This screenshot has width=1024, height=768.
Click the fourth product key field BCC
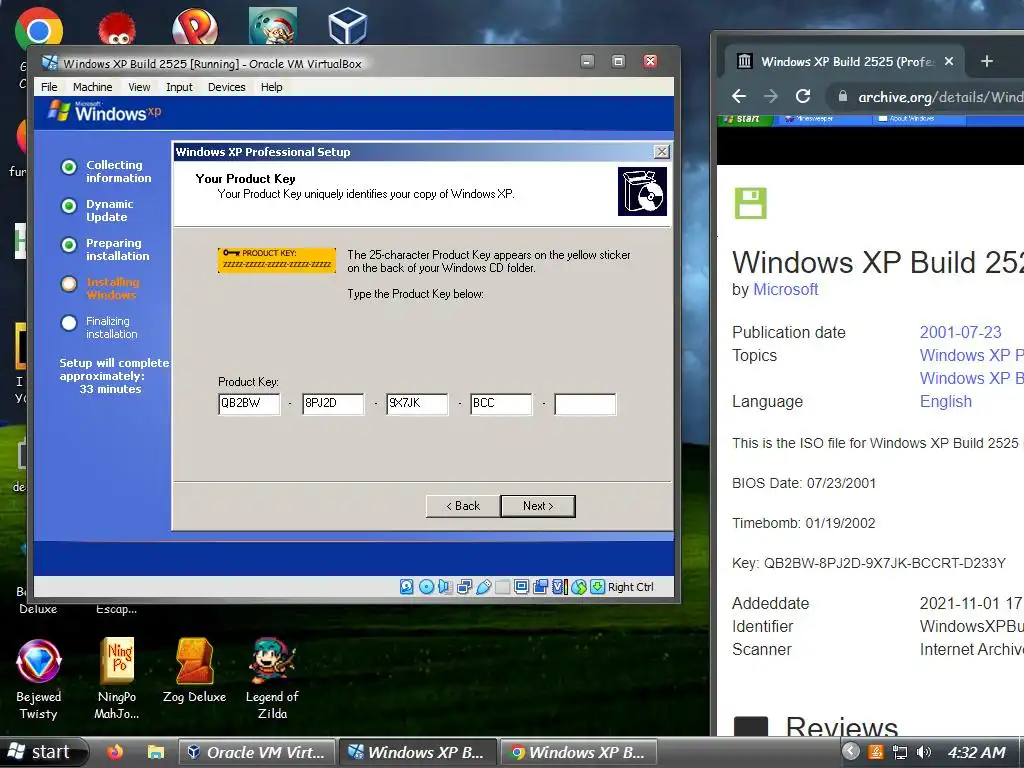tap(502, 404)
